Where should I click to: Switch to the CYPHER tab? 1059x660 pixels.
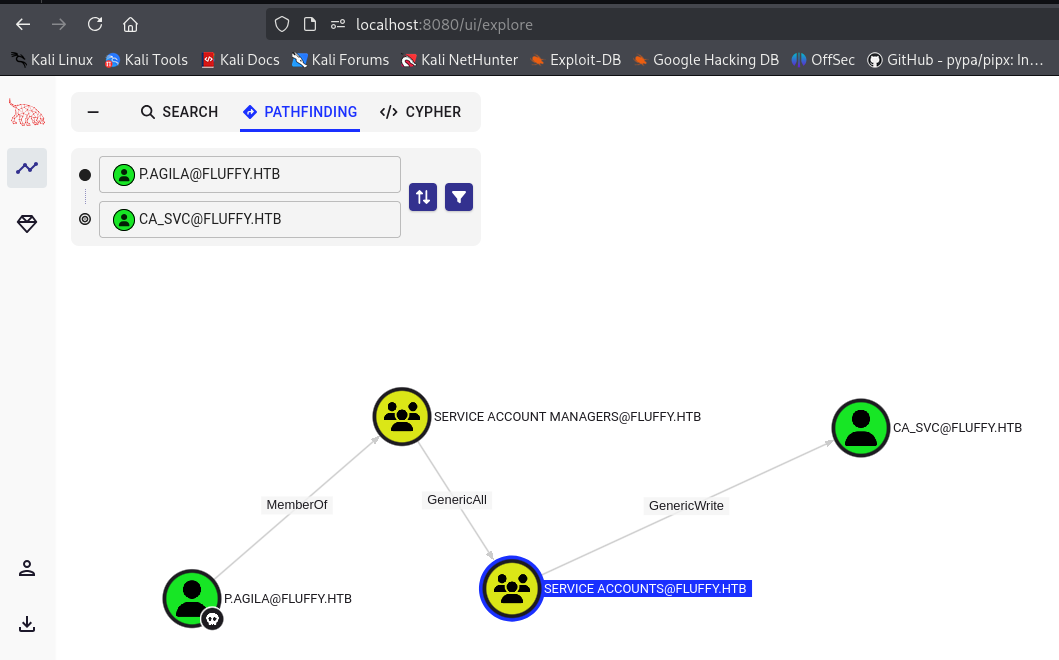pyautogui.click(x=421, y=112)
